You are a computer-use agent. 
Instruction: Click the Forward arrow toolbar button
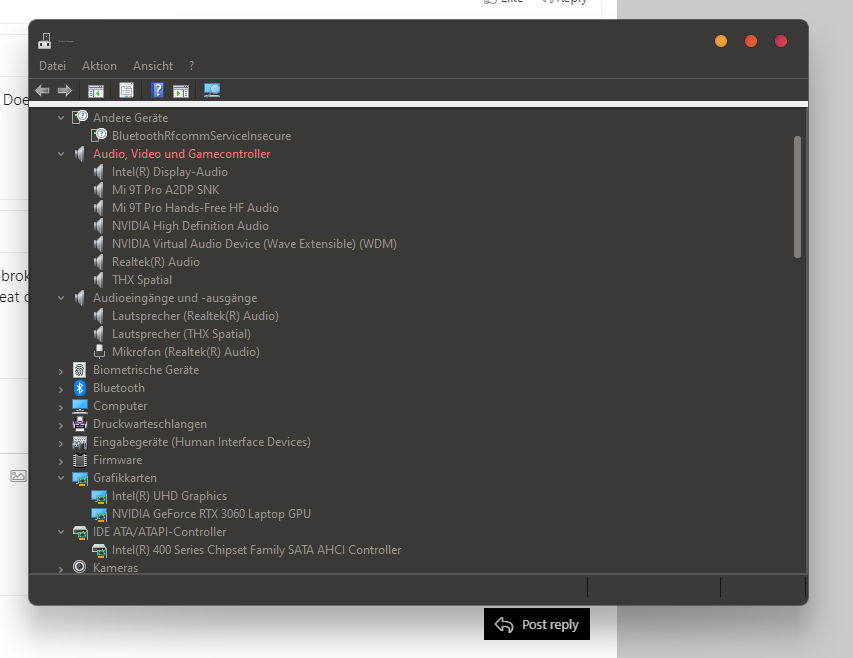(65, 90)
